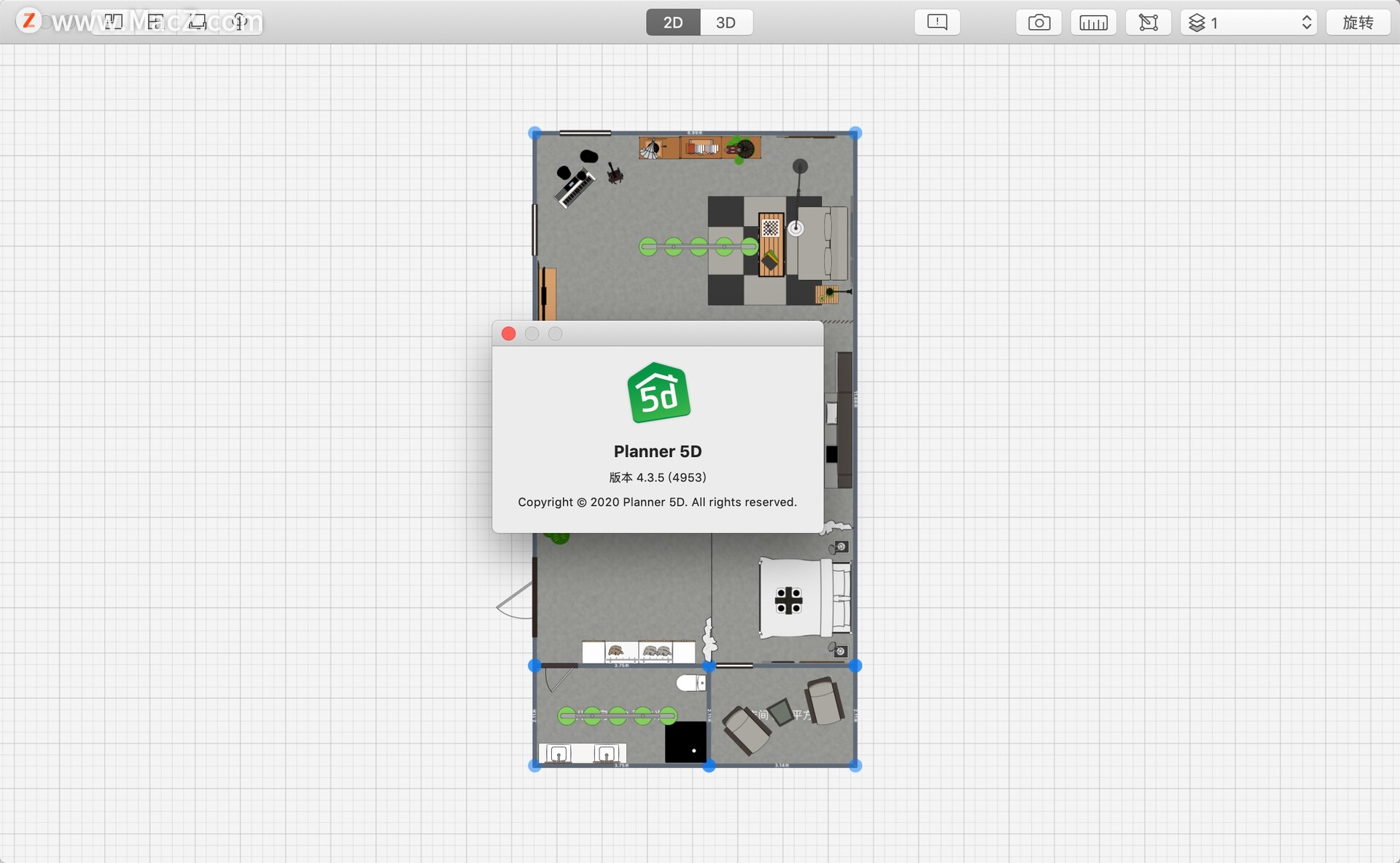Switch to the 2D view tab
Viewport: 1400px width, 863px height.
point(672,23)
